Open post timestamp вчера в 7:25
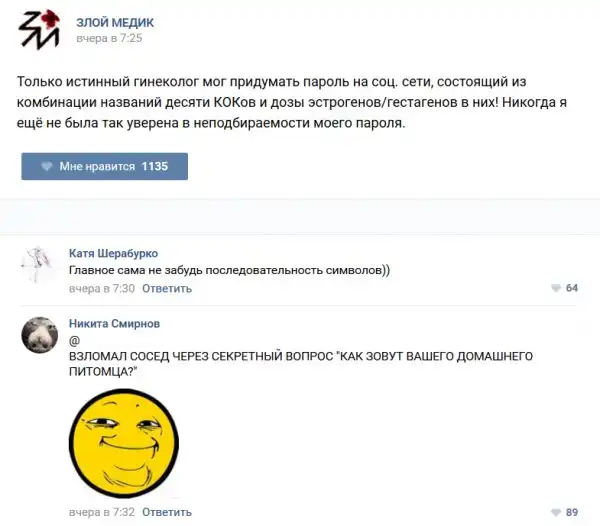Image resolution: width=600 pixels, height=526 pixels. click(x=109, y=38)
